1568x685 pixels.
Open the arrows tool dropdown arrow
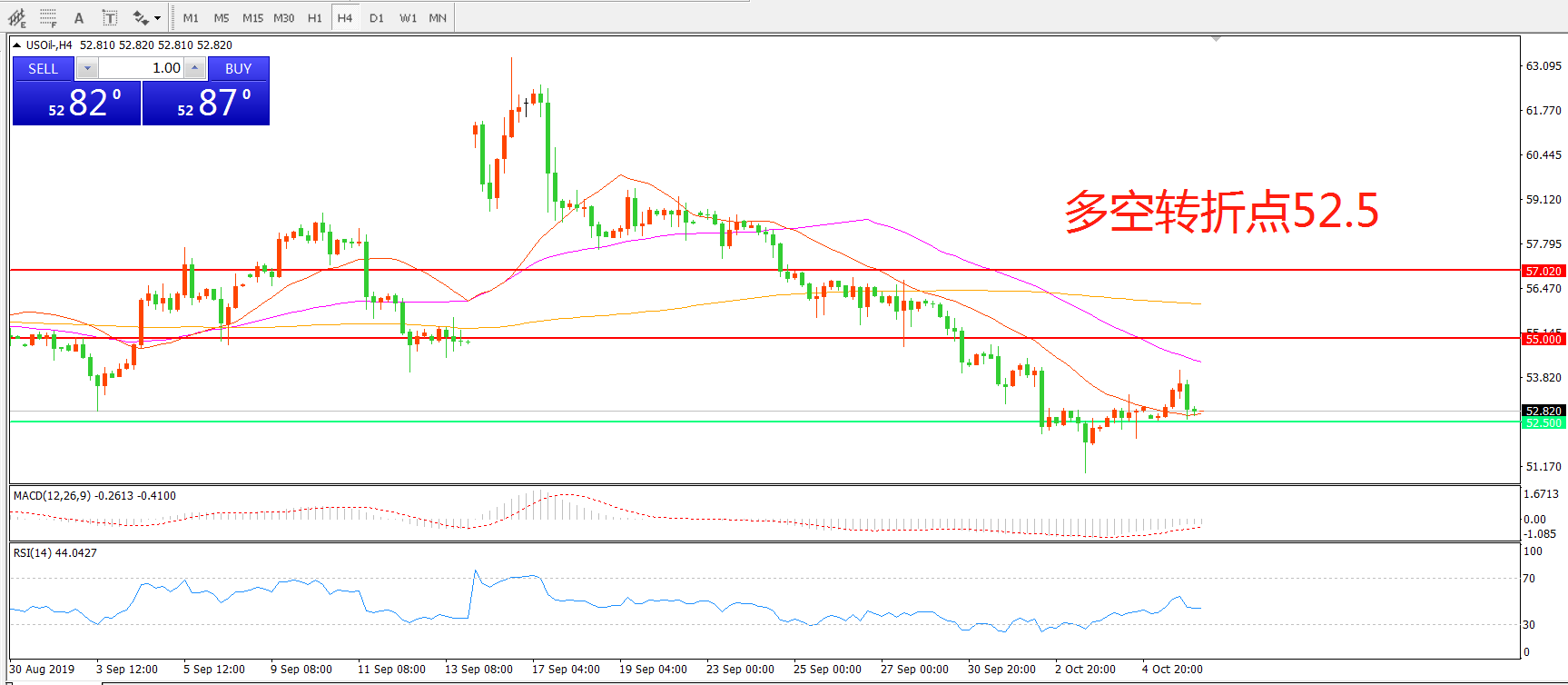pos(157,17)
